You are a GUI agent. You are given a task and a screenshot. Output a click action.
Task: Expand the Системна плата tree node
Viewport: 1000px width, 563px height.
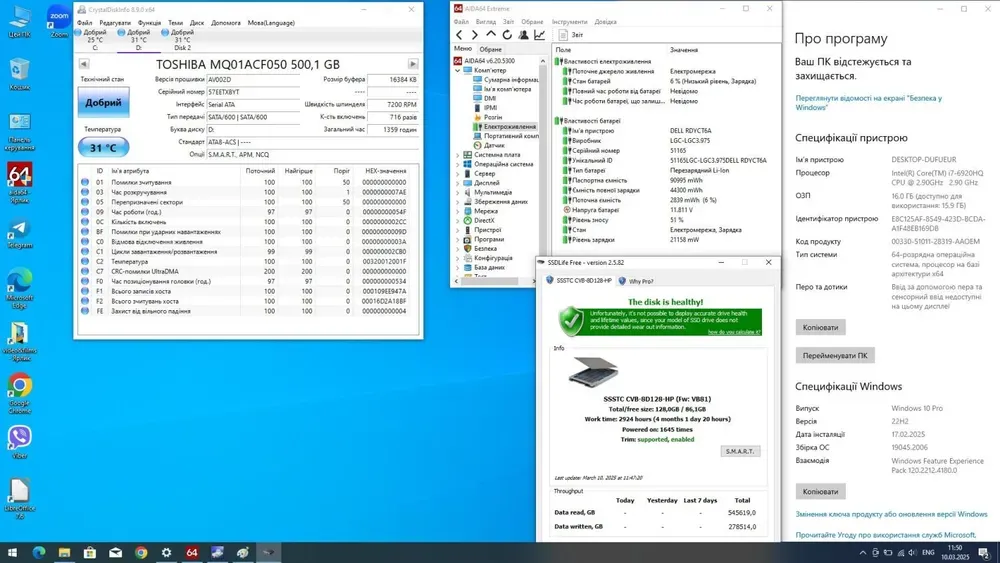[458, 155]
